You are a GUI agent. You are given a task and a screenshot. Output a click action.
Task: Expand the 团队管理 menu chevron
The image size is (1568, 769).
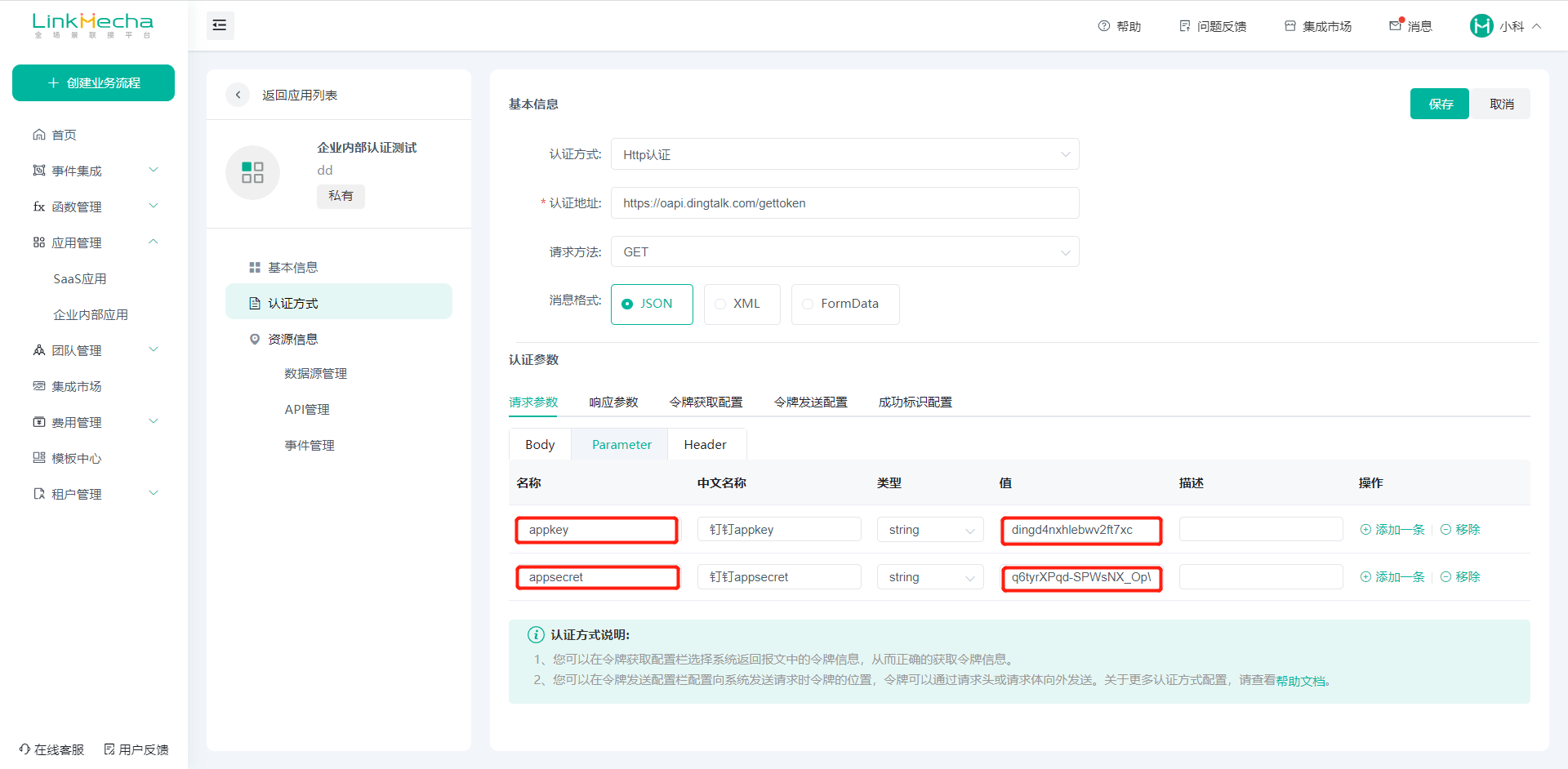click(154, 349)
